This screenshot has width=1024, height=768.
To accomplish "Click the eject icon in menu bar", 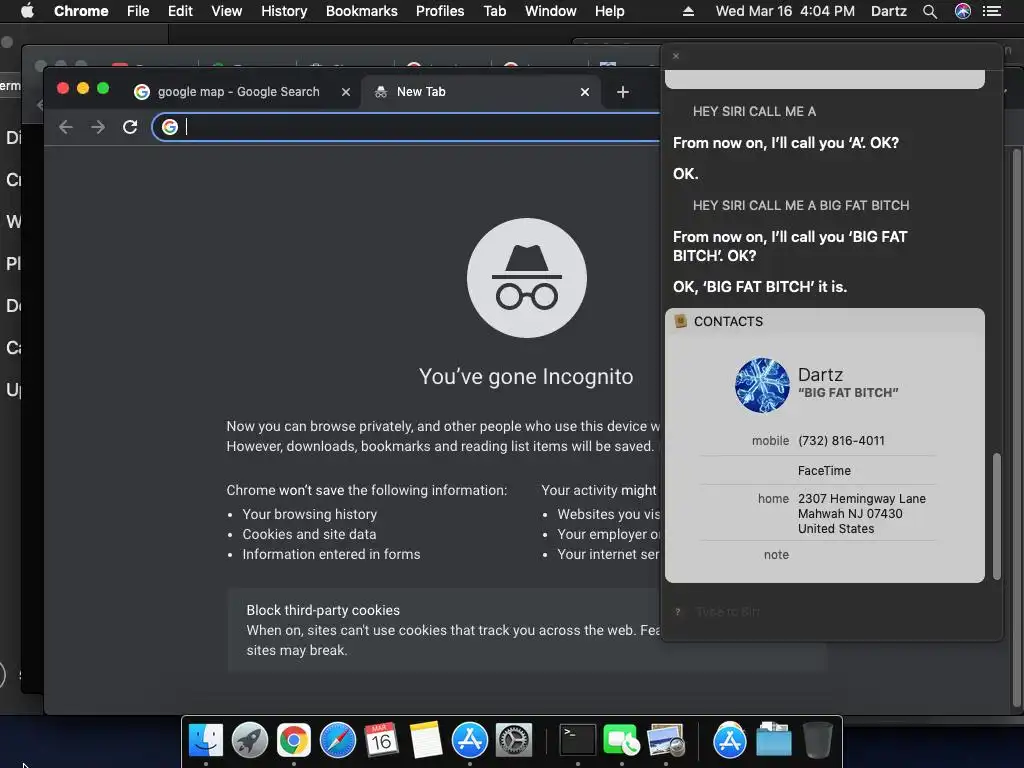I will (688, 11).
